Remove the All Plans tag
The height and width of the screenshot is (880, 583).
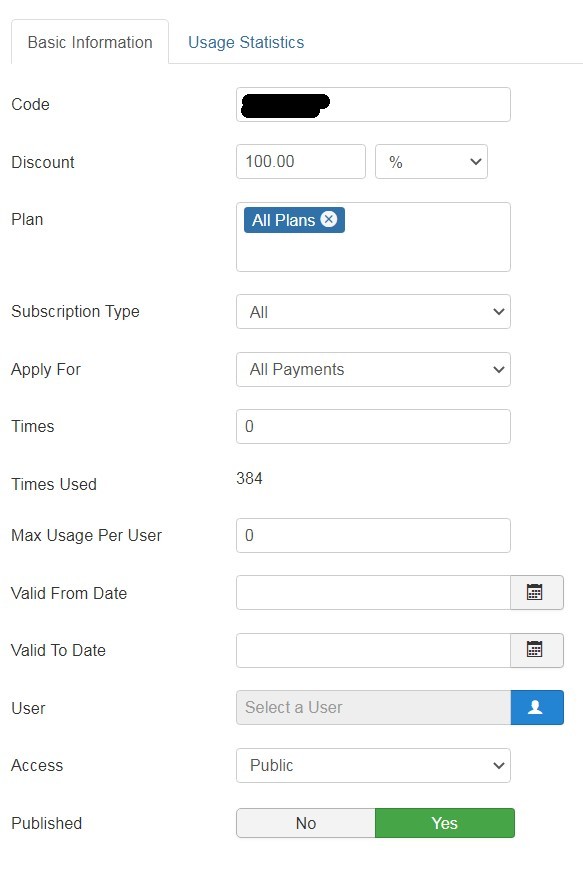click(329, 219)
